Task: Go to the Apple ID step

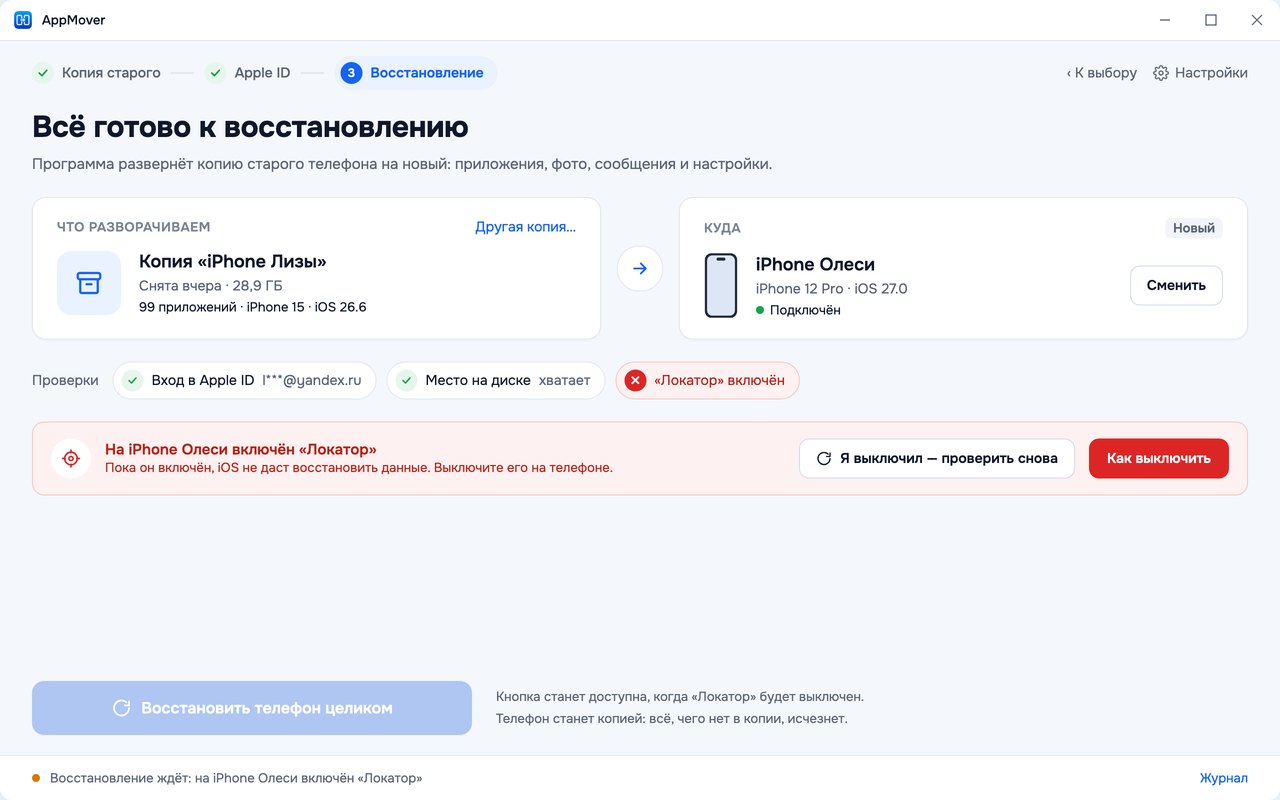Action: tap(249, 73)
